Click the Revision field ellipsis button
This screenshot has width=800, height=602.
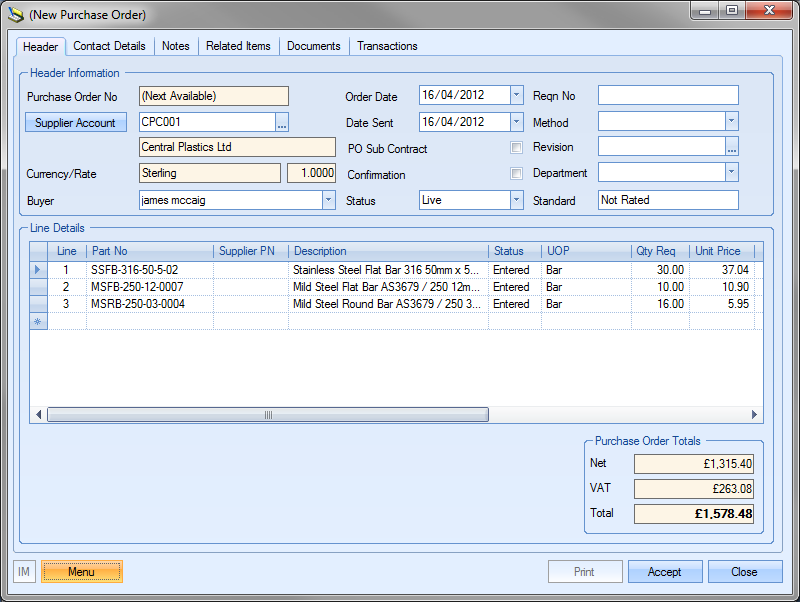coord(732,147)
